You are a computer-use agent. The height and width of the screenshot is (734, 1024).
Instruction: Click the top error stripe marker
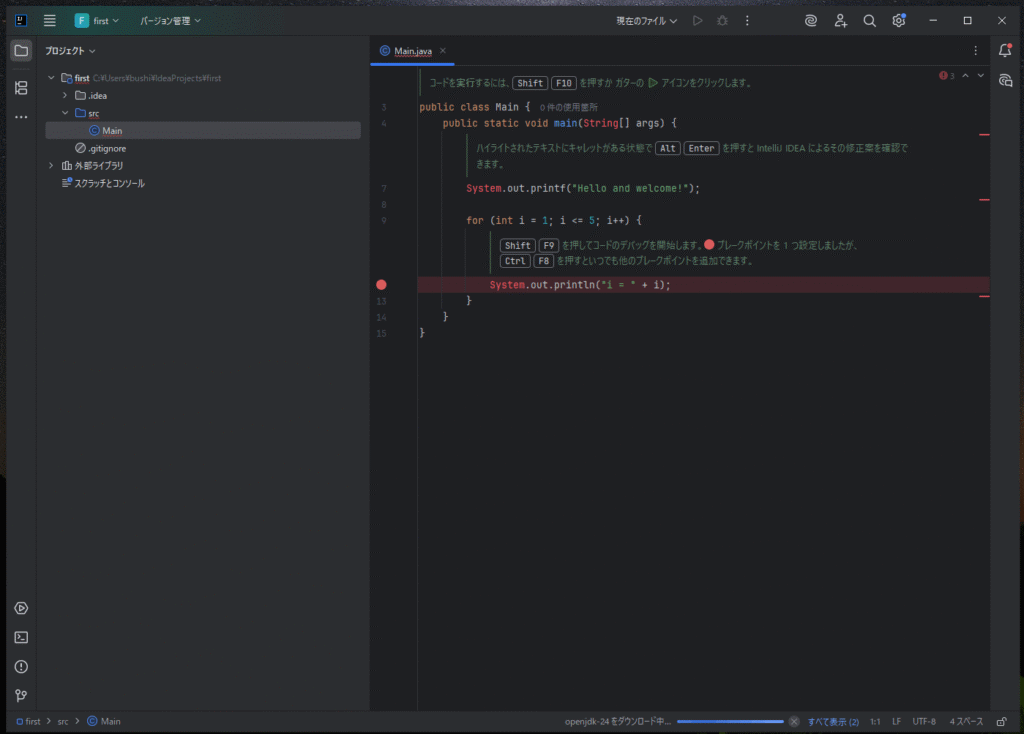984,135
